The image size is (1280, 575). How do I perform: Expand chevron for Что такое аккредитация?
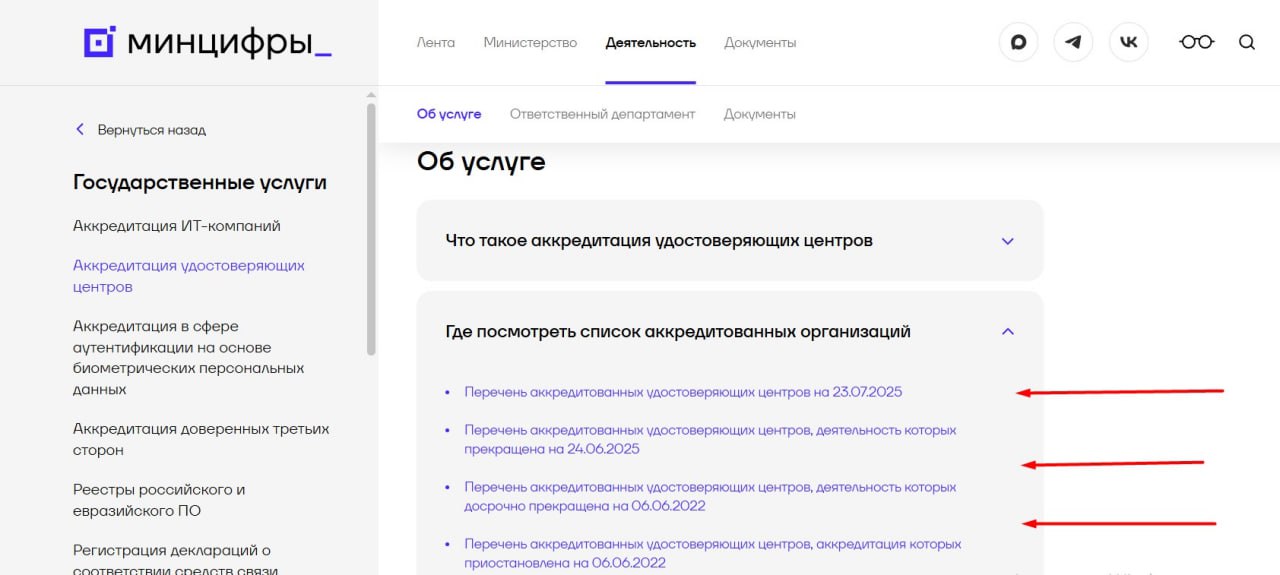1008,241
